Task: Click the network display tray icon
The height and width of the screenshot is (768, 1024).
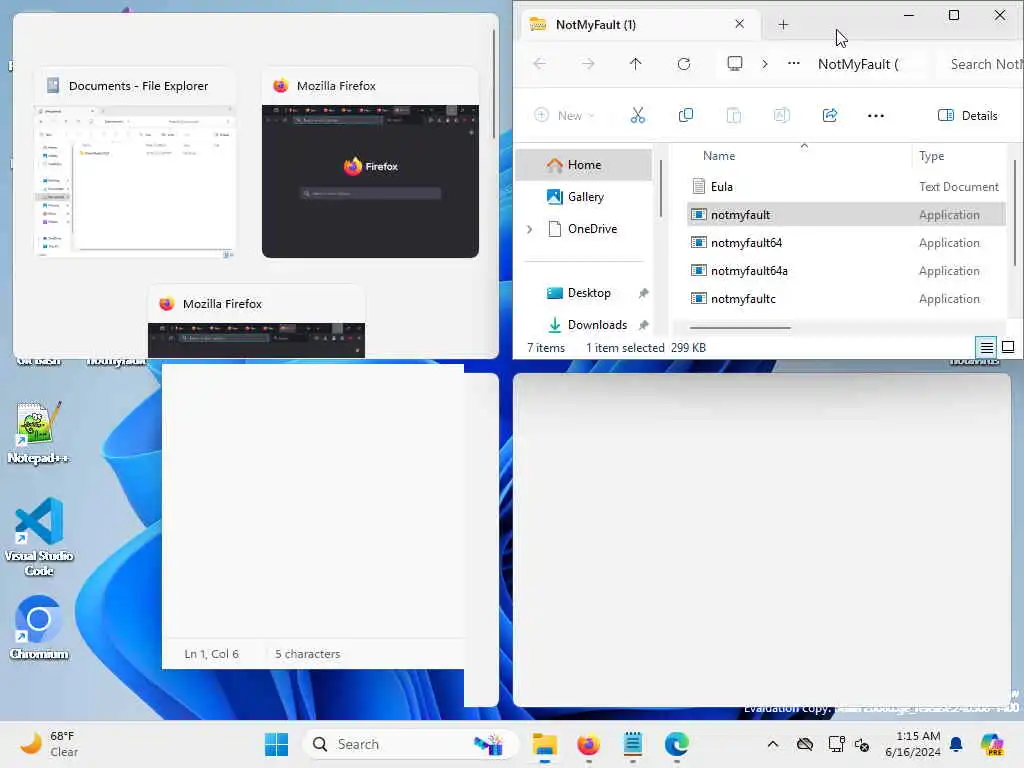Action: [835, 744]
